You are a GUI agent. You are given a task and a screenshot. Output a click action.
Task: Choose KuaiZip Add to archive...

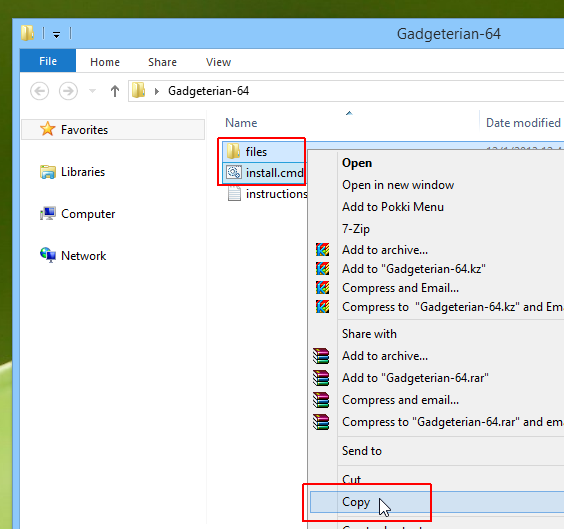click(x=385, y=250)
